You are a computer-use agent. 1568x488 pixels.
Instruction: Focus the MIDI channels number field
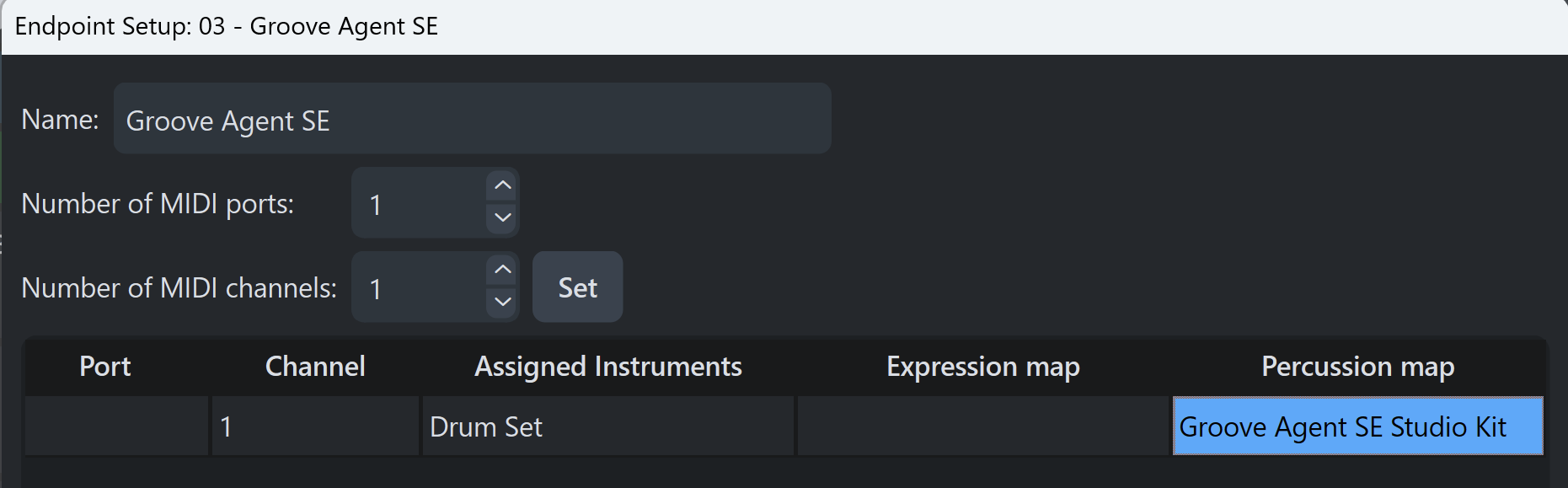(419, 287)
